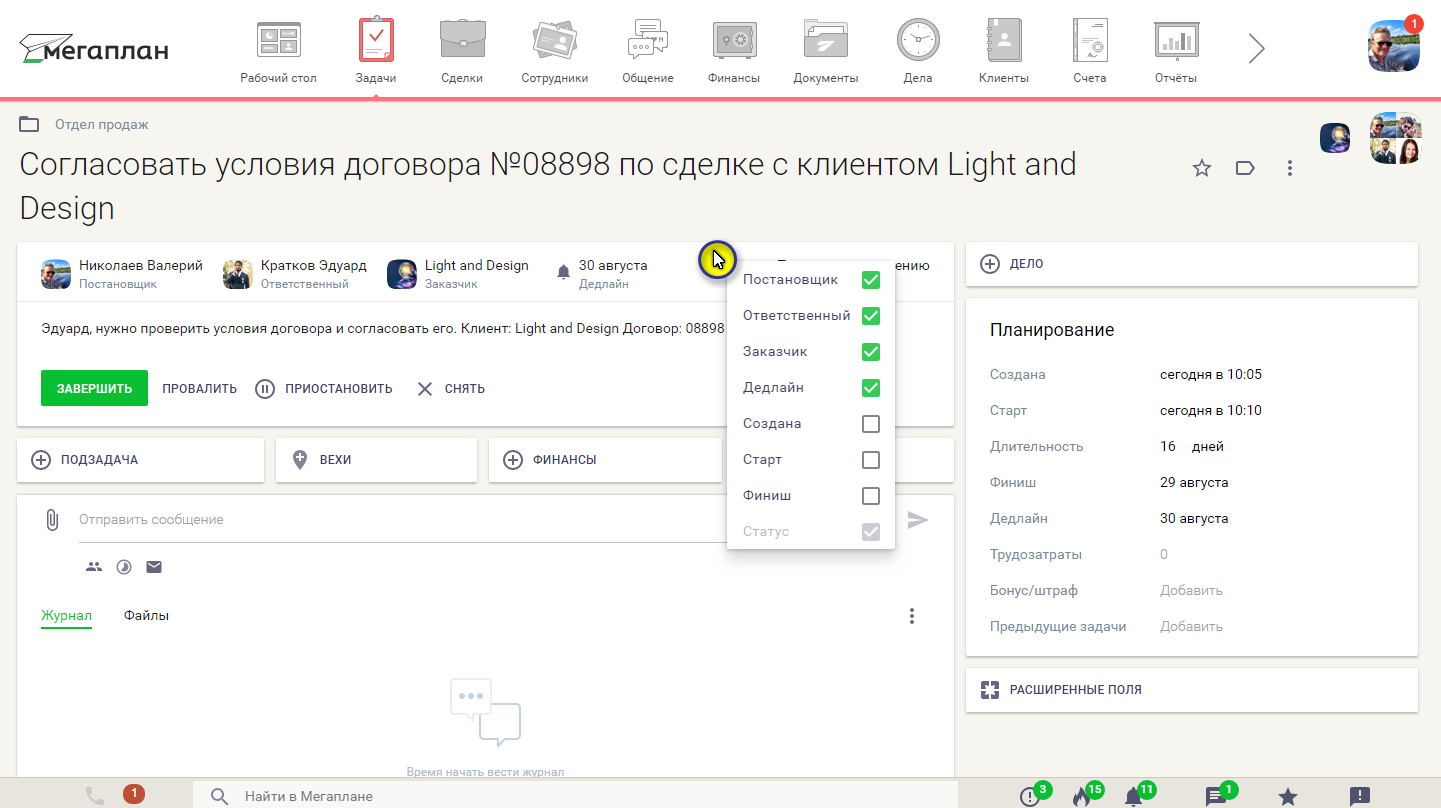Show more top menu sections arrow
This screenshot has height=808, width=1441.
(x=1257, y=48)
